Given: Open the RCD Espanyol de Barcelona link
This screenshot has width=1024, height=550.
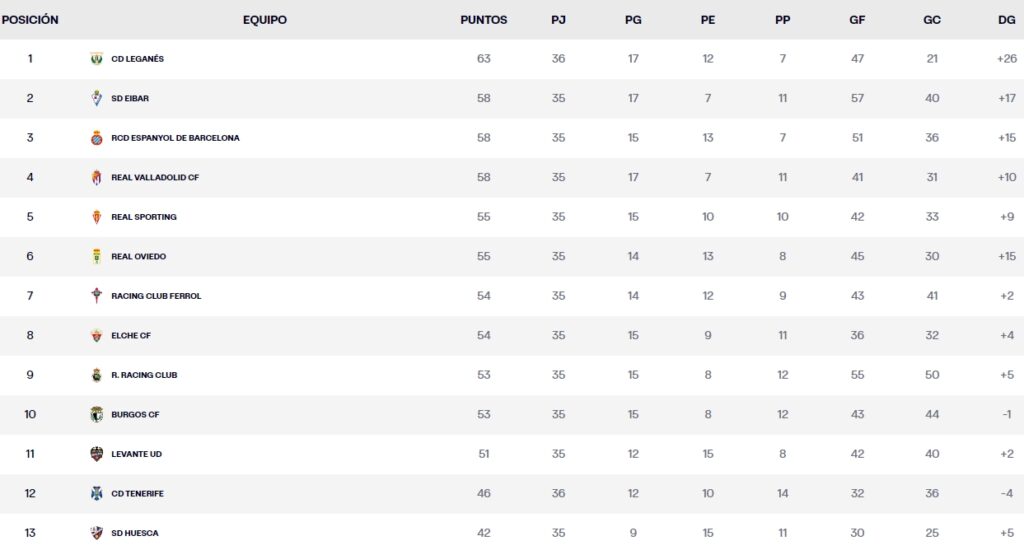Looking at the screenshot, I should (175, 138).
